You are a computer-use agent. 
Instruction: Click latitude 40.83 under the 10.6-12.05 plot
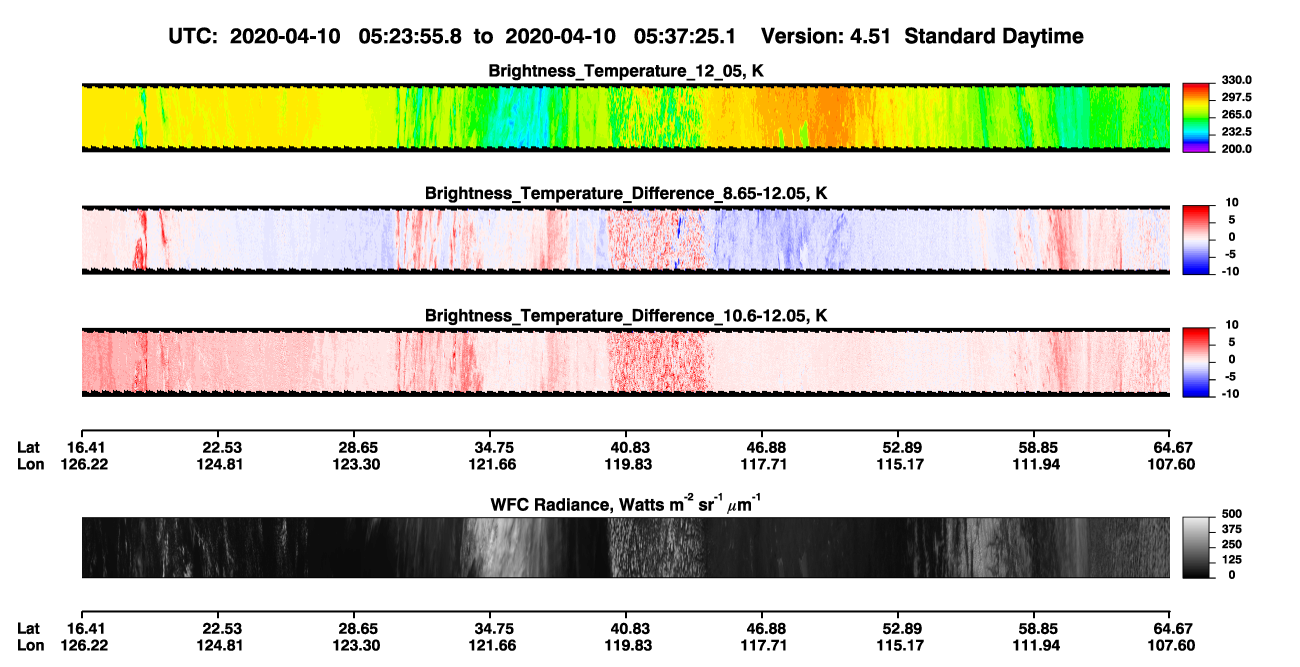coord(629,447)
